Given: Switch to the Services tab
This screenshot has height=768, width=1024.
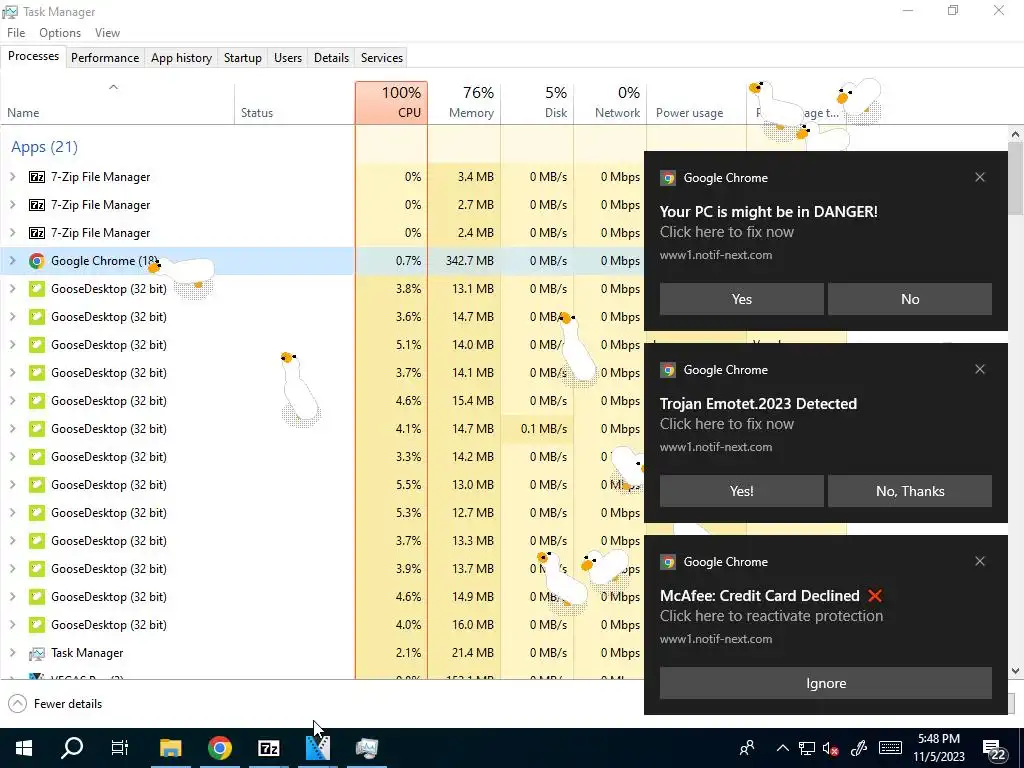Looking at the screenshot, I should click(x=381, y=57).
